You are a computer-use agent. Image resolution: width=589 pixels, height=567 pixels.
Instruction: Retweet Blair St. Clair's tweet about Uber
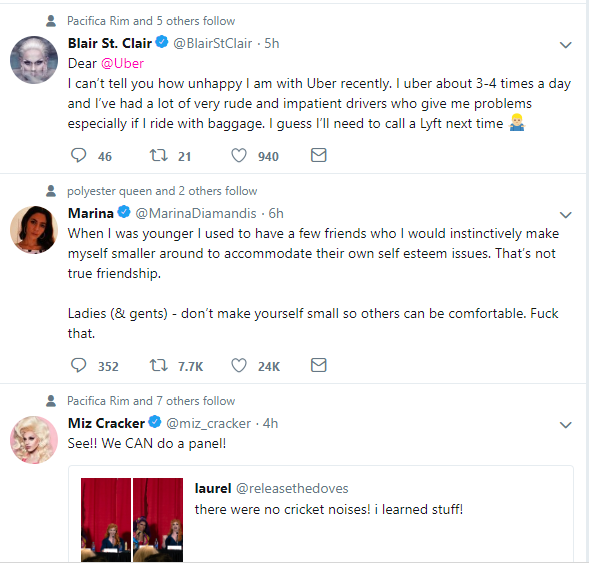159,155
